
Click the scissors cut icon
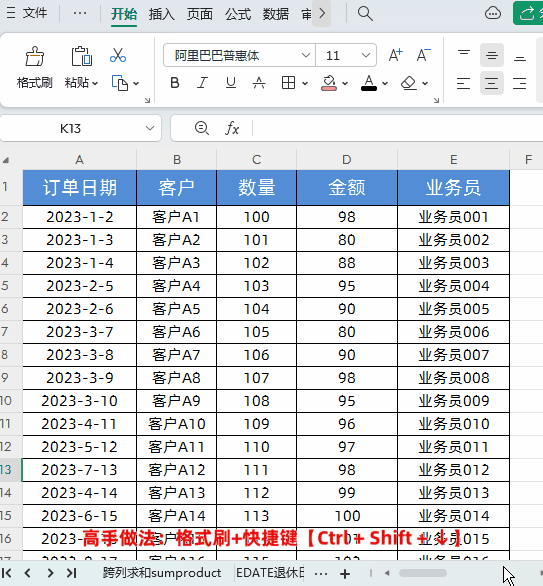pos(118,55)
